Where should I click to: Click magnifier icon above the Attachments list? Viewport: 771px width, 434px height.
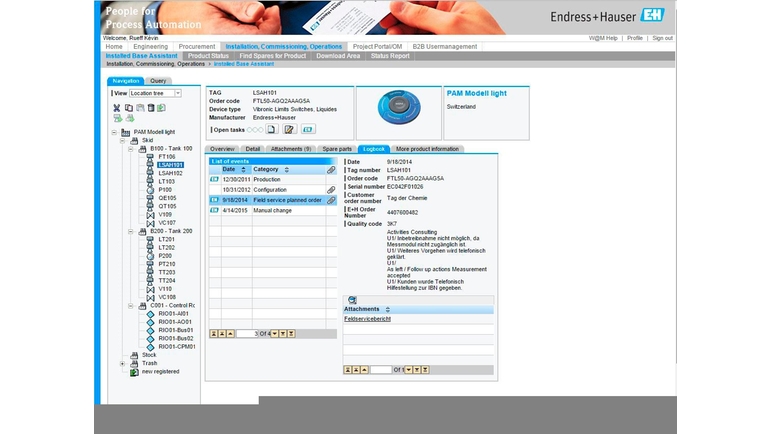[x=352, y=300]
